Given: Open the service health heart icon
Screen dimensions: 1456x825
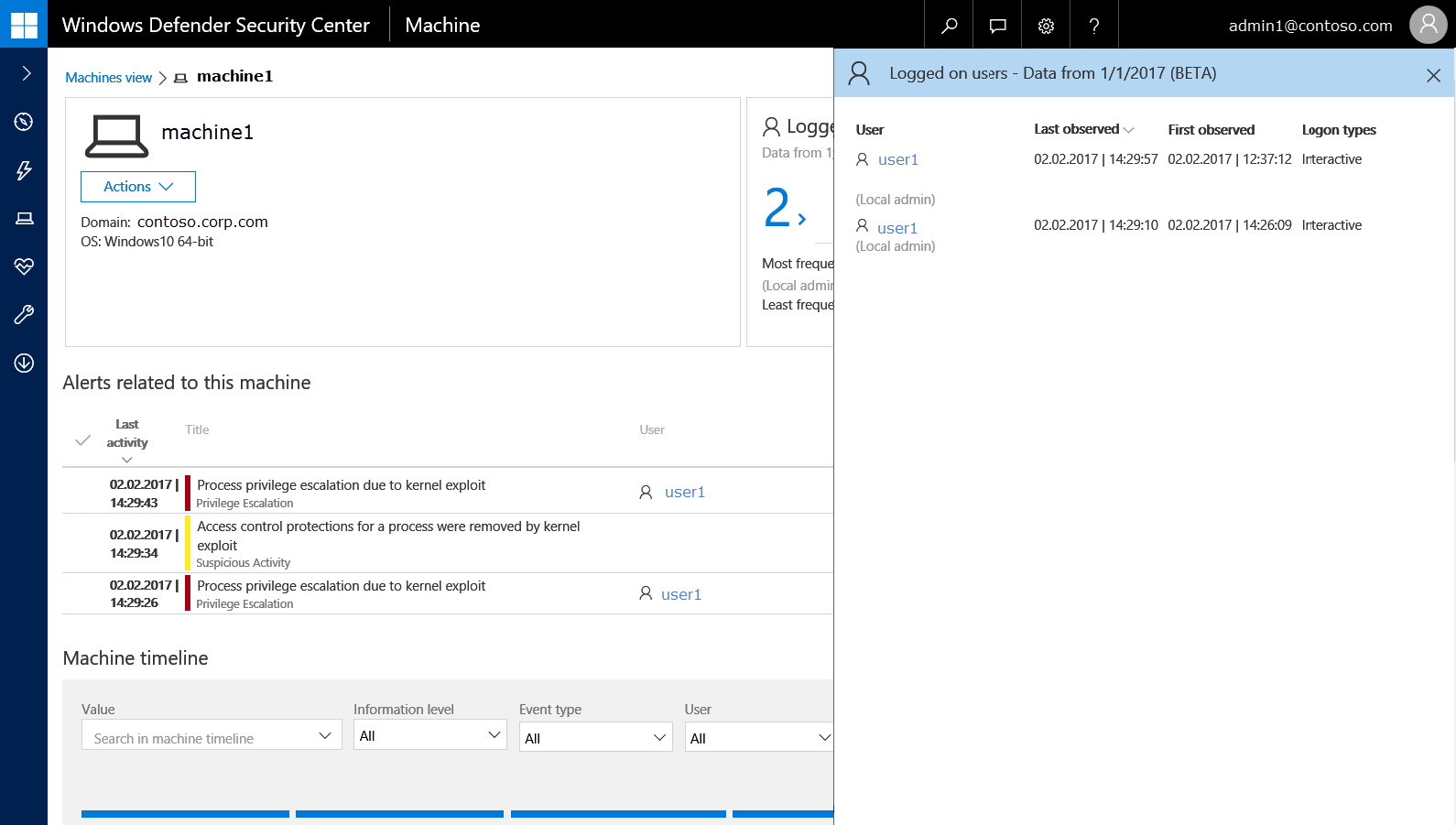Looking at the screenshot, I should (x=24, y=266).
